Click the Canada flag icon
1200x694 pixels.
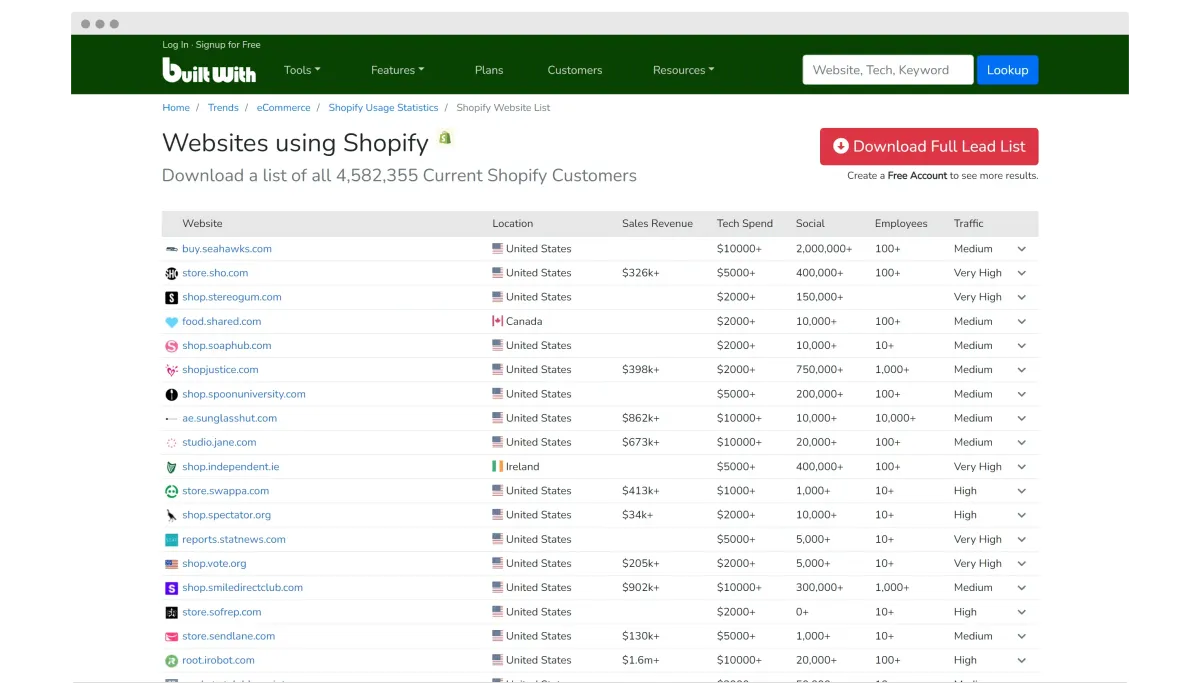point(497,322)
